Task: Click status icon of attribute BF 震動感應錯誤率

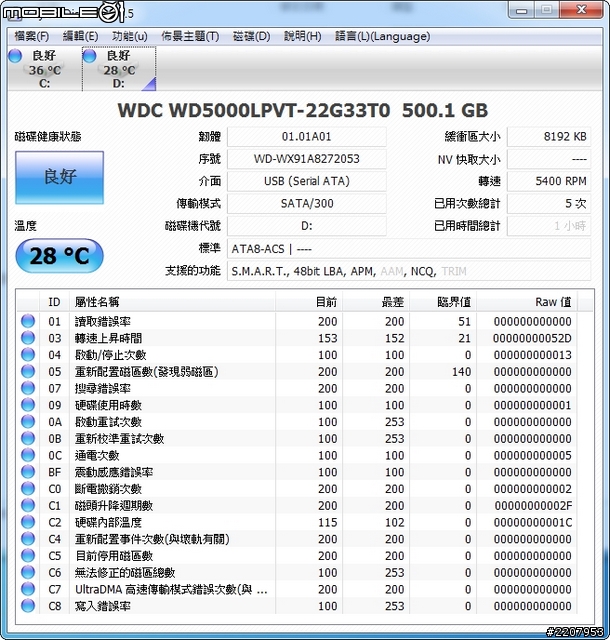Action: (x=28, y=472)
